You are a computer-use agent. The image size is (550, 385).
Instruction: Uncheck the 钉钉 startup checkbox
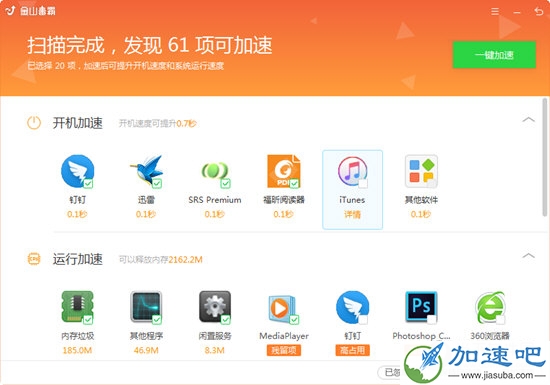point(88,183)
